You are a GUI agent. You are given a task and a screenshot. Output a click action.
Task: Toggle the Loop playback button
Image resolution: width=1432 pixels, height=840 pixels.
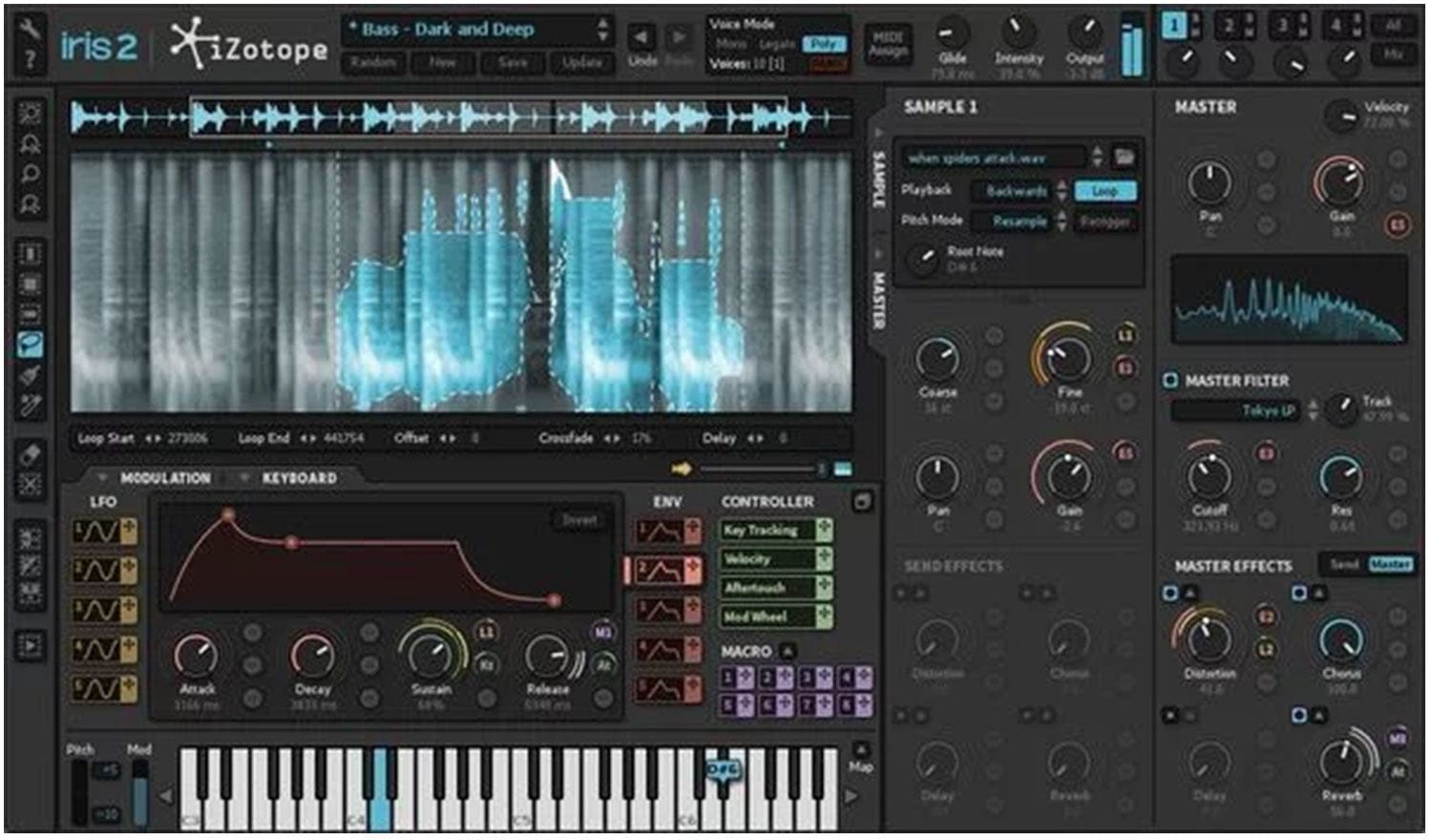1105,191
